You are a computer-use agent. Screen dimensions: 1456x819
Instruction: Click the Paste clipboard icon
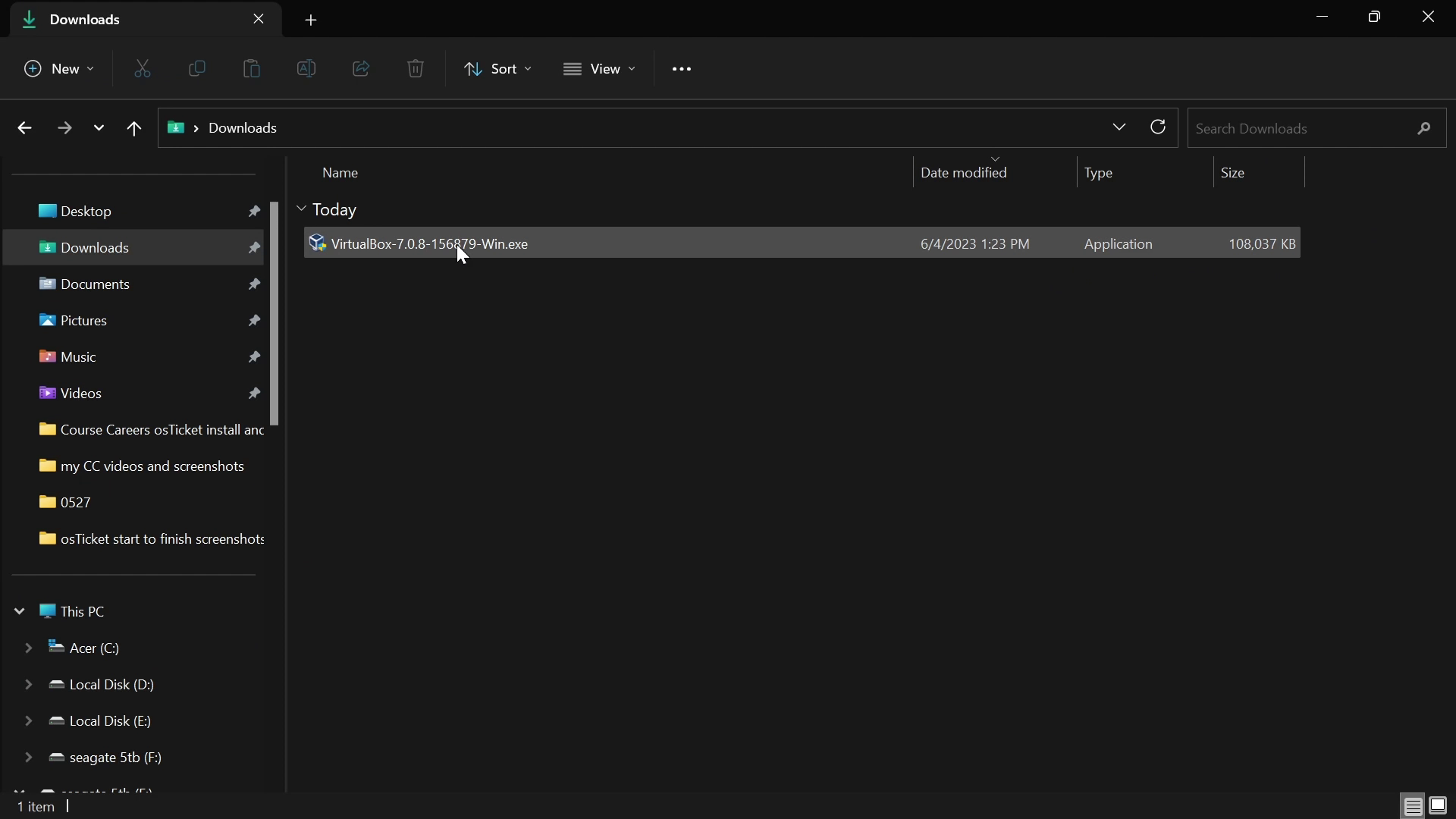point(252,69)
